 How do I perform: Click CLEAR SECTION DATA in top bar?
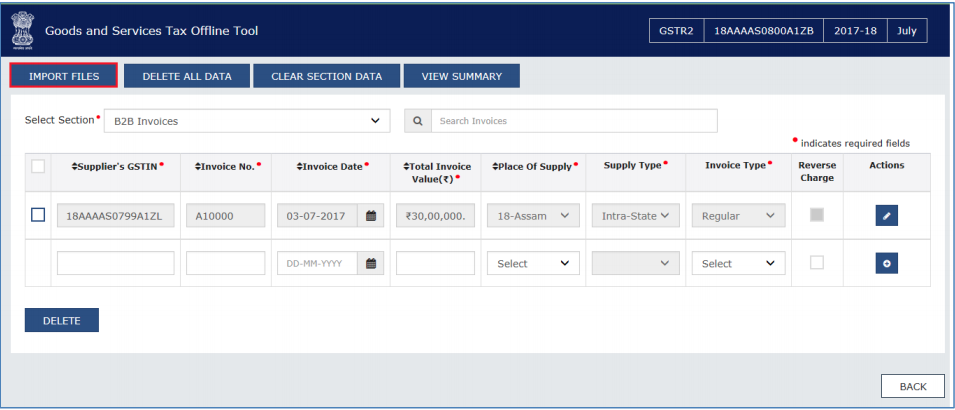coord(326,76)
